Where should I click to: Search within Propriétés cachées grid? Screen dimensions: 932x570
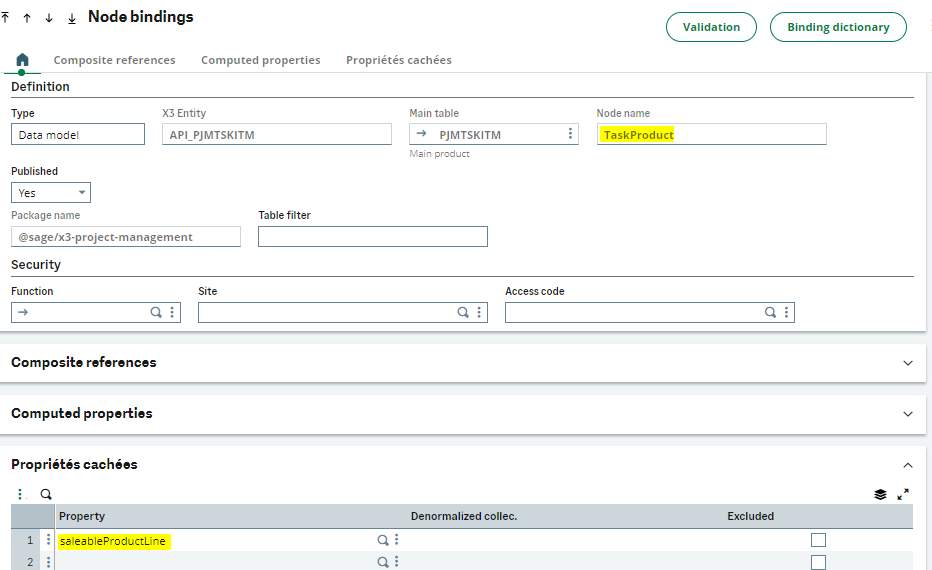(x=46, y=494)
